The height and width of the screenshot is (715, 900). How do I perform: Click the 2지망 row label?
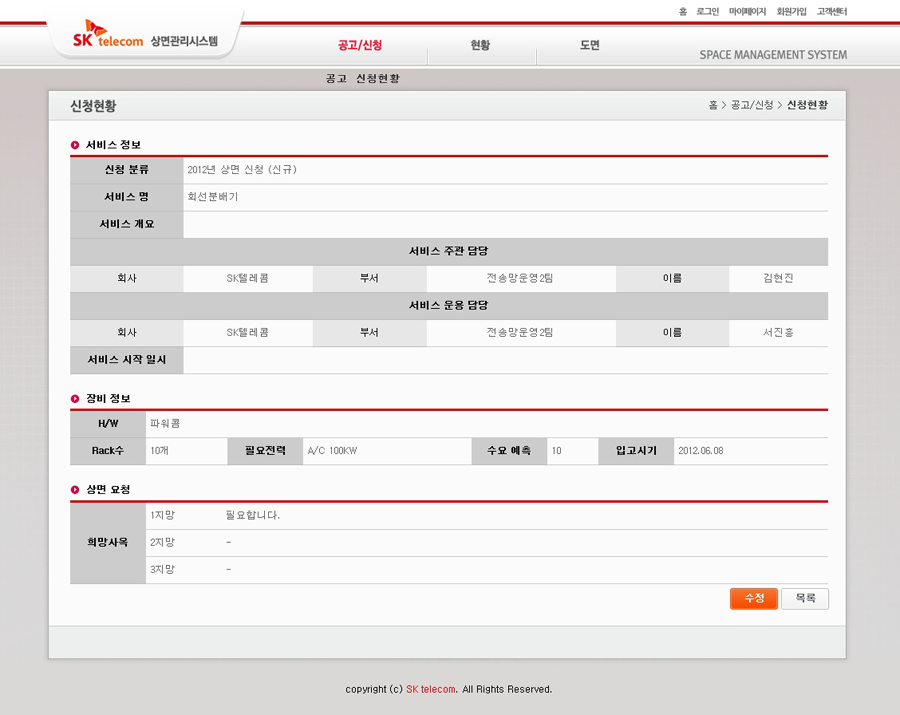point(162,542)
